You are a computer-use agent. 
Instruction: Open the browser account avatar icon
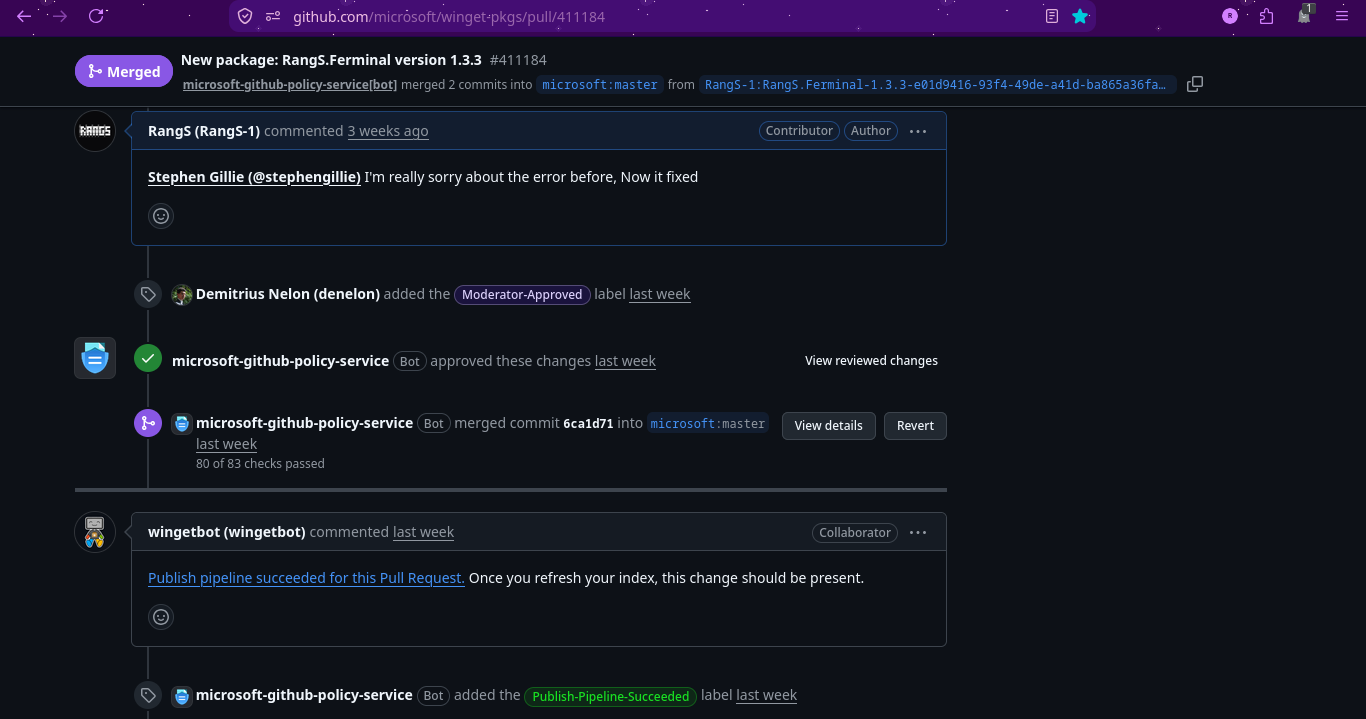point(1230,16)
